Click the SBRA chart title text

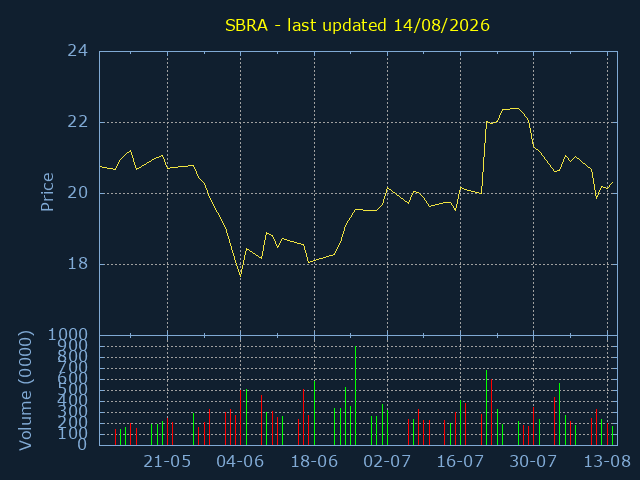click(x=357, y=26)
